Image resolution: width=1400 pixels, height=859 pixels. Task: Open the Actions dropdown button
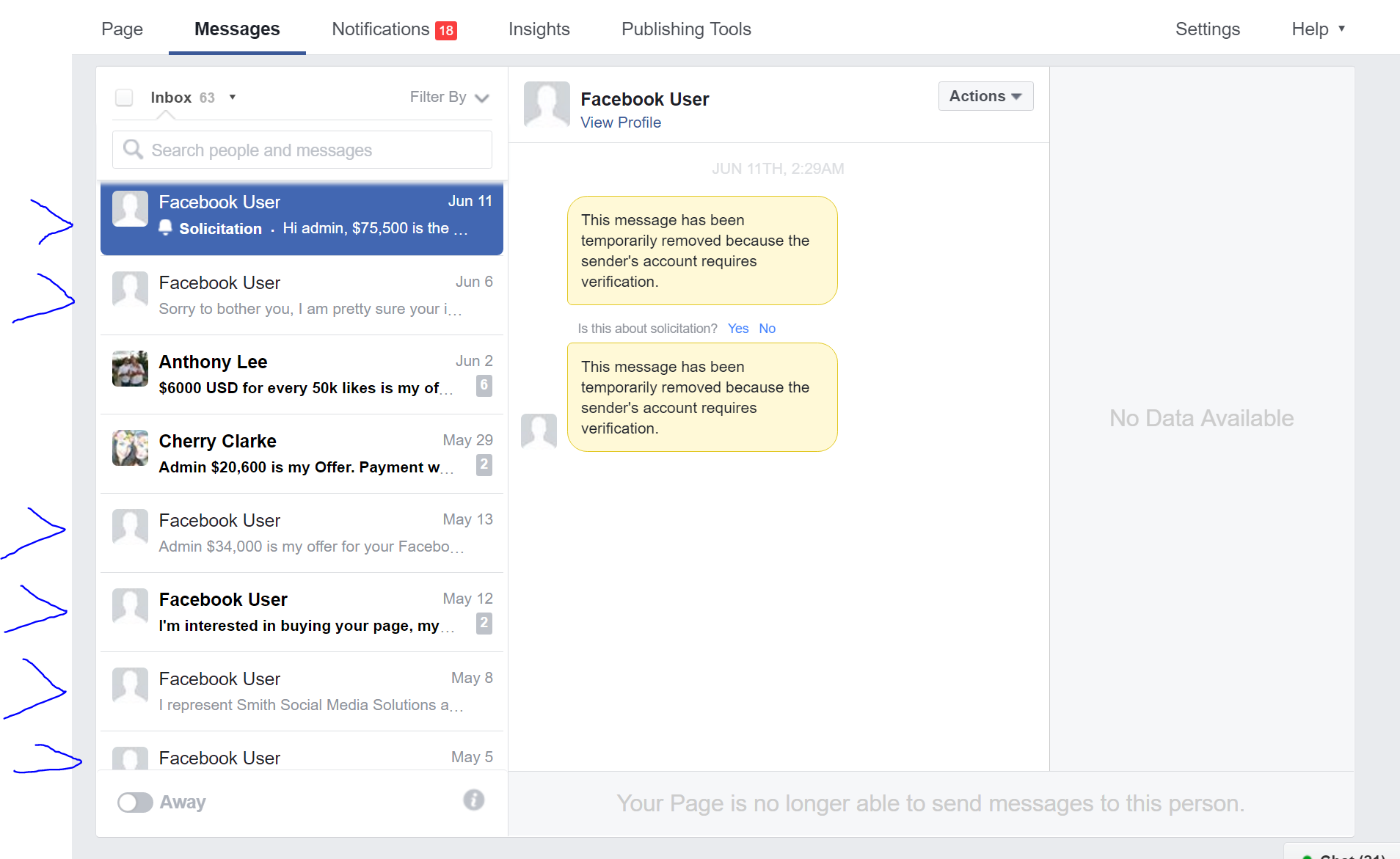click(x=985, y=96)
